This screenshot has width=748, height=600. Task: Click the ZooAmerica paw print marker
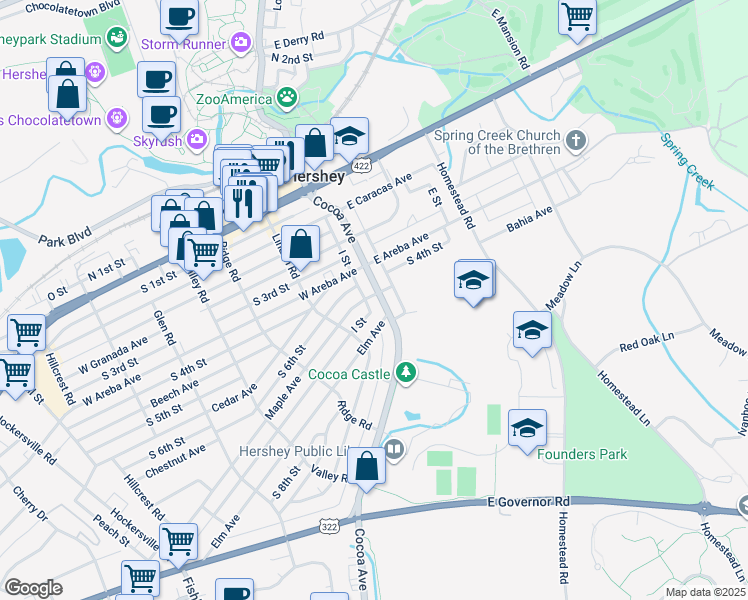(287, 99)
